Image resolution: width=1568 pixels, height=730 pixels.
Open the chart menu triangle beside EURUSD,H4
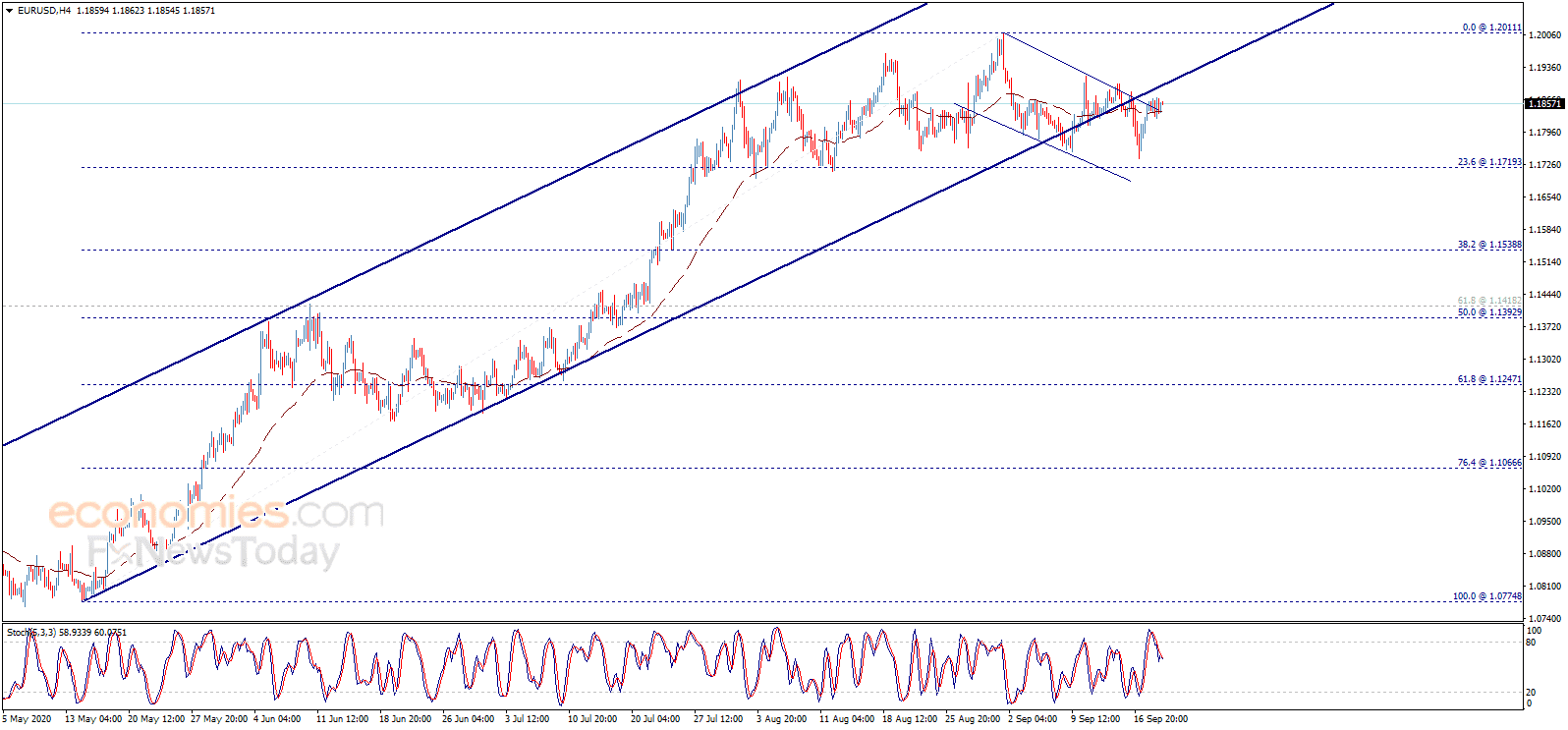click(x=9, y=11)
